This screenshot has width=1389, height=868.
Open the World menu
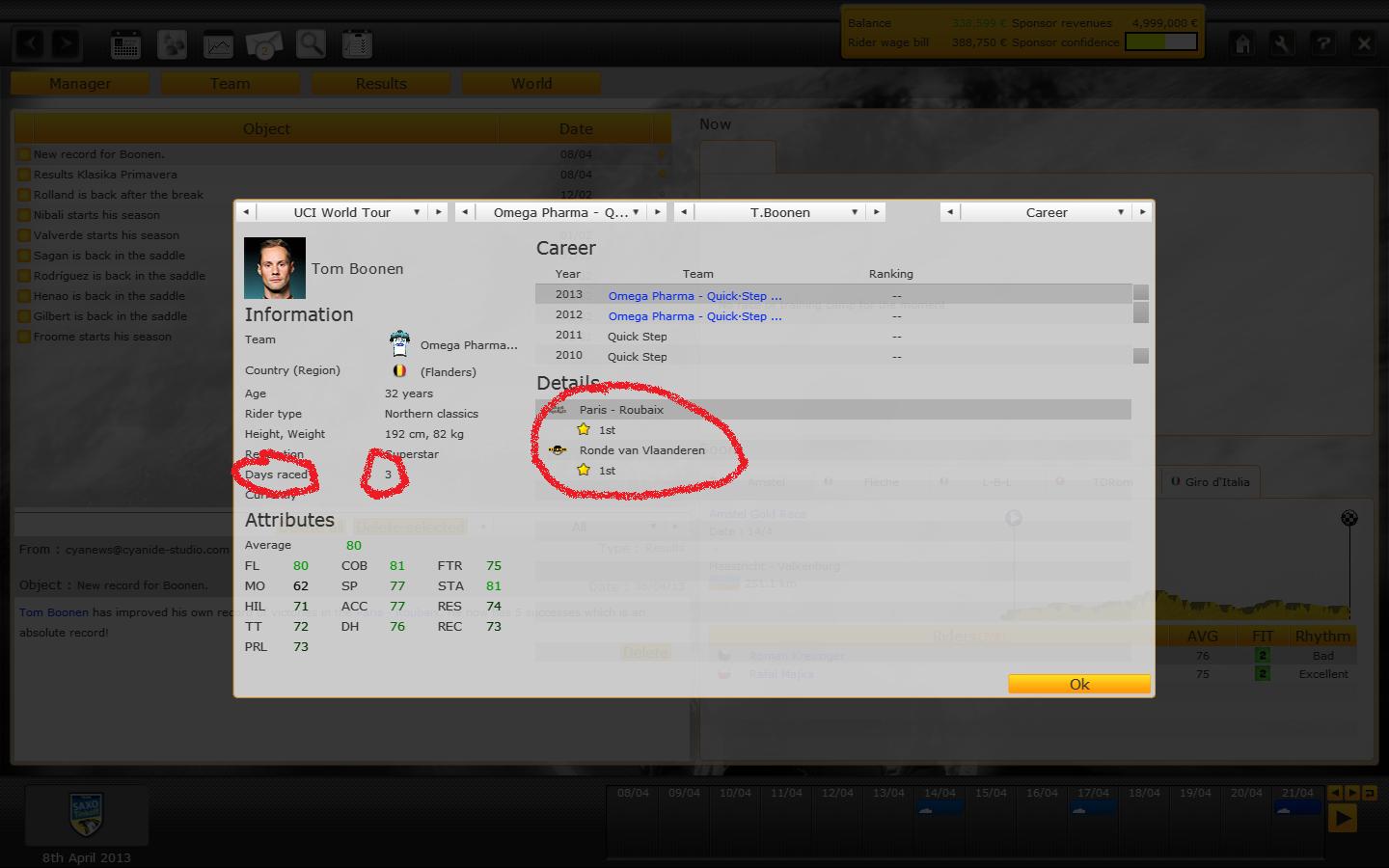coord(531,84)
